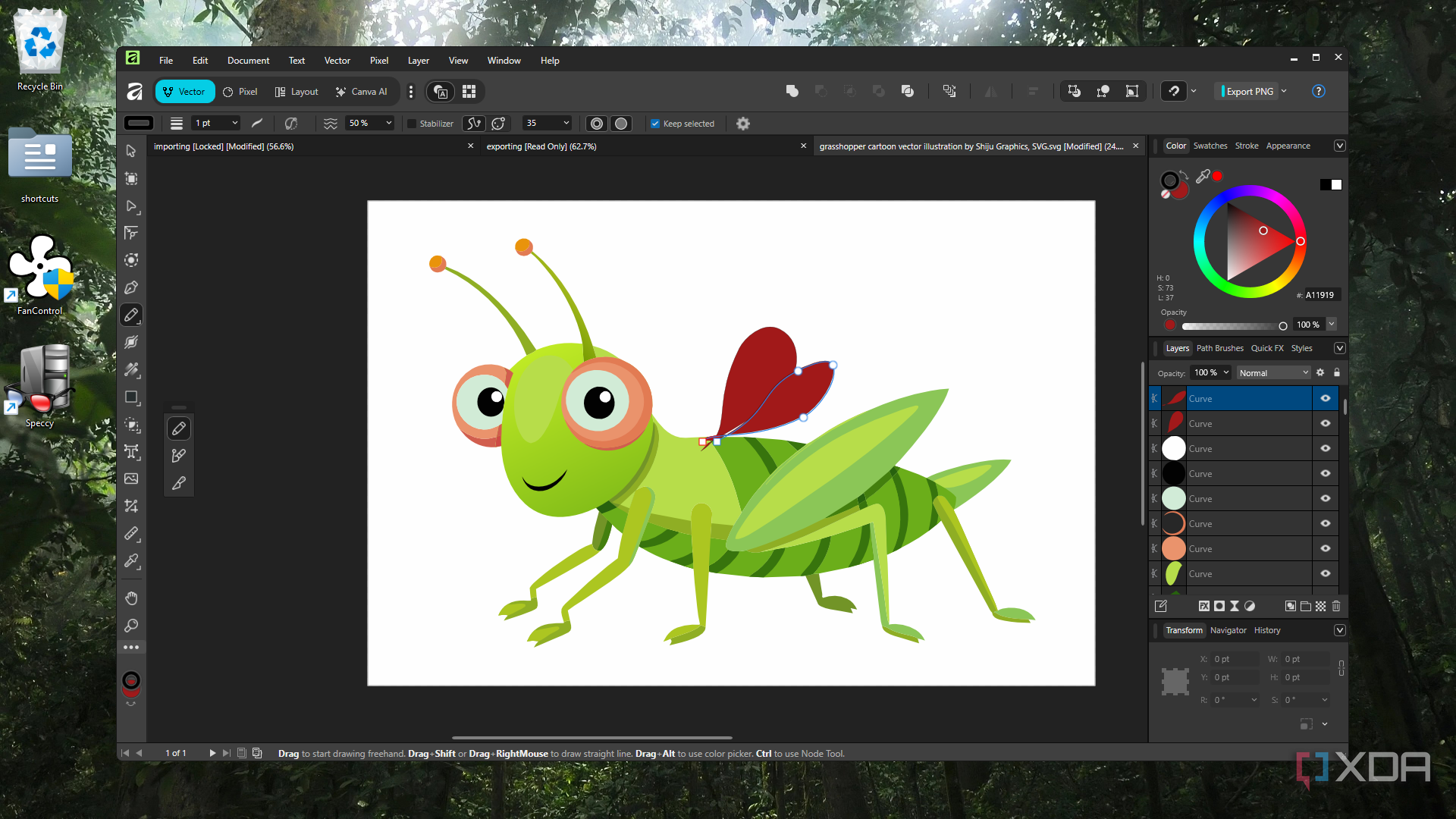
Task: Click the eyedropper in Color panel
Action: click(1203, 177)
